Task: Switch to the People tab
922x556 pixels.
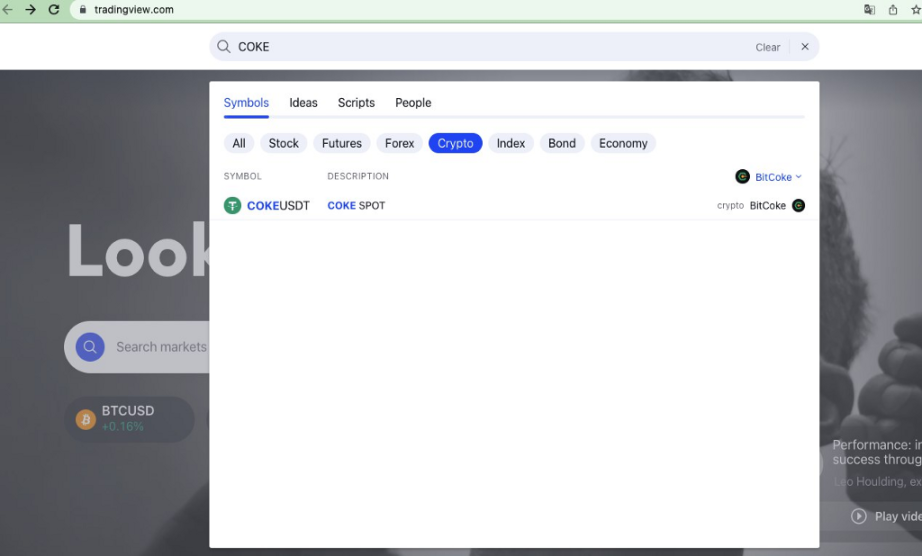Action: (x=413, y=102)
